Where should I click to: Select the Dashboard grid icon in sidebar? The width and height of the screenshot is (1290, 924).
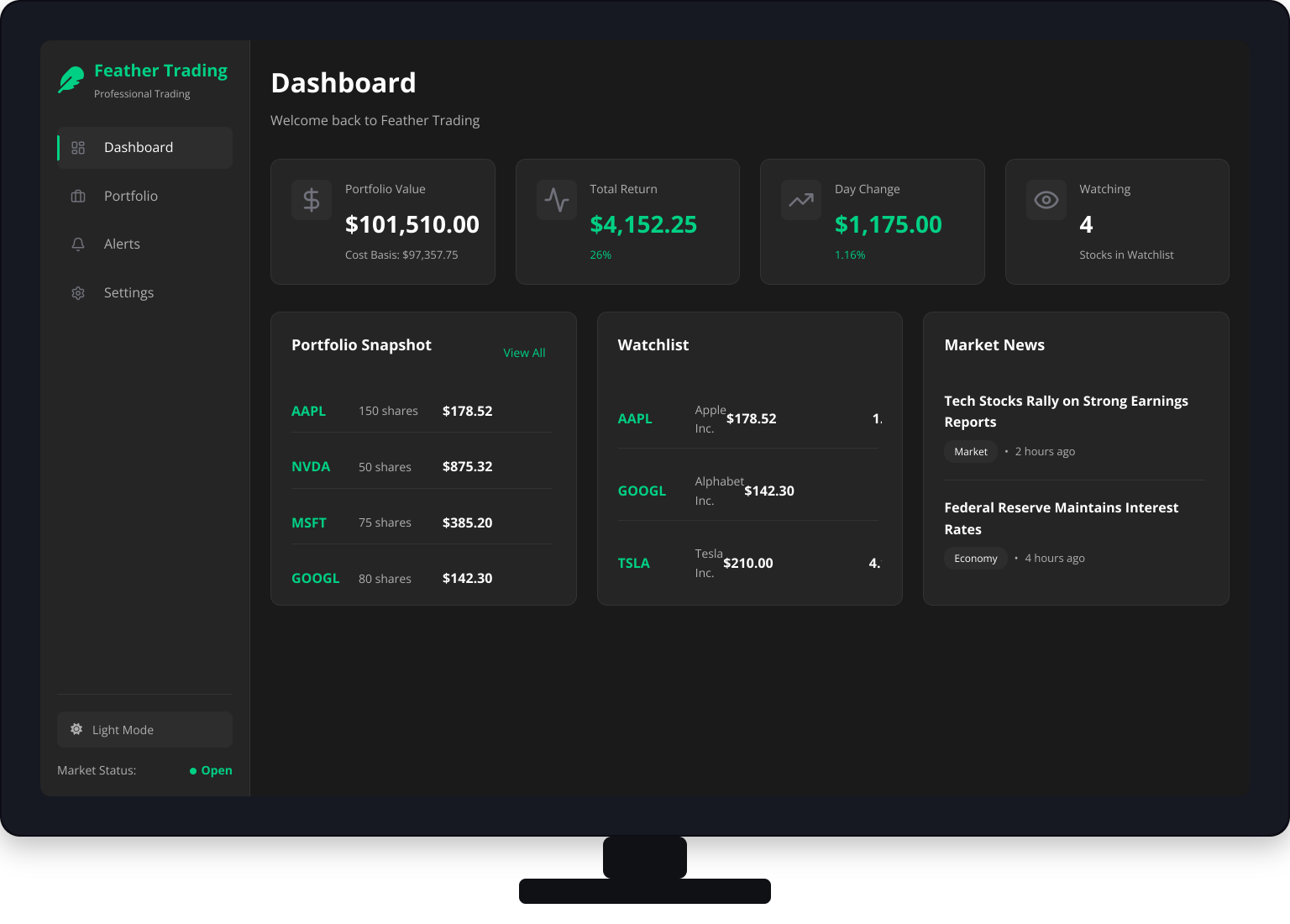click(78, 147)
